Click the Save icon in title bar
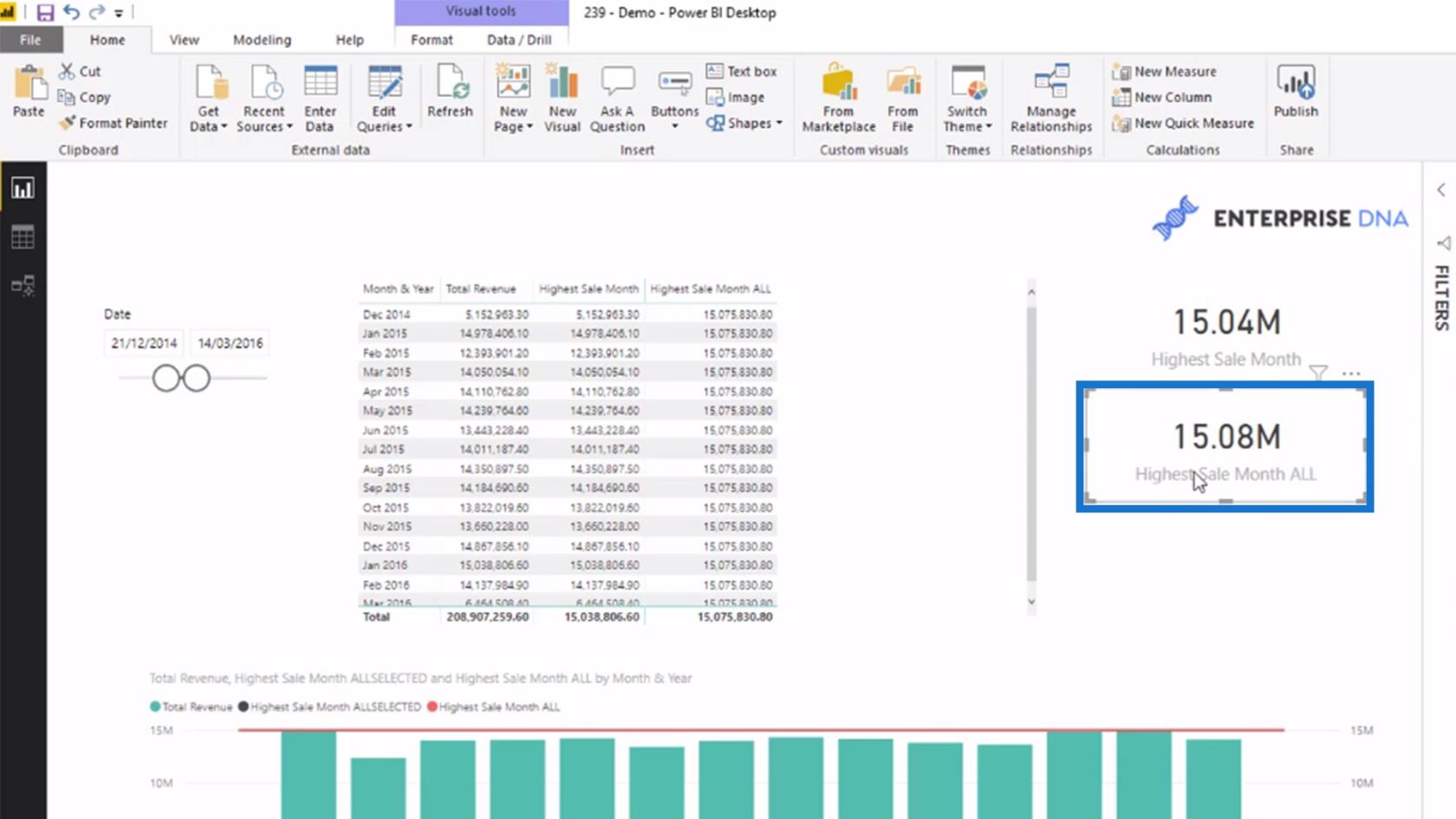 45,12
